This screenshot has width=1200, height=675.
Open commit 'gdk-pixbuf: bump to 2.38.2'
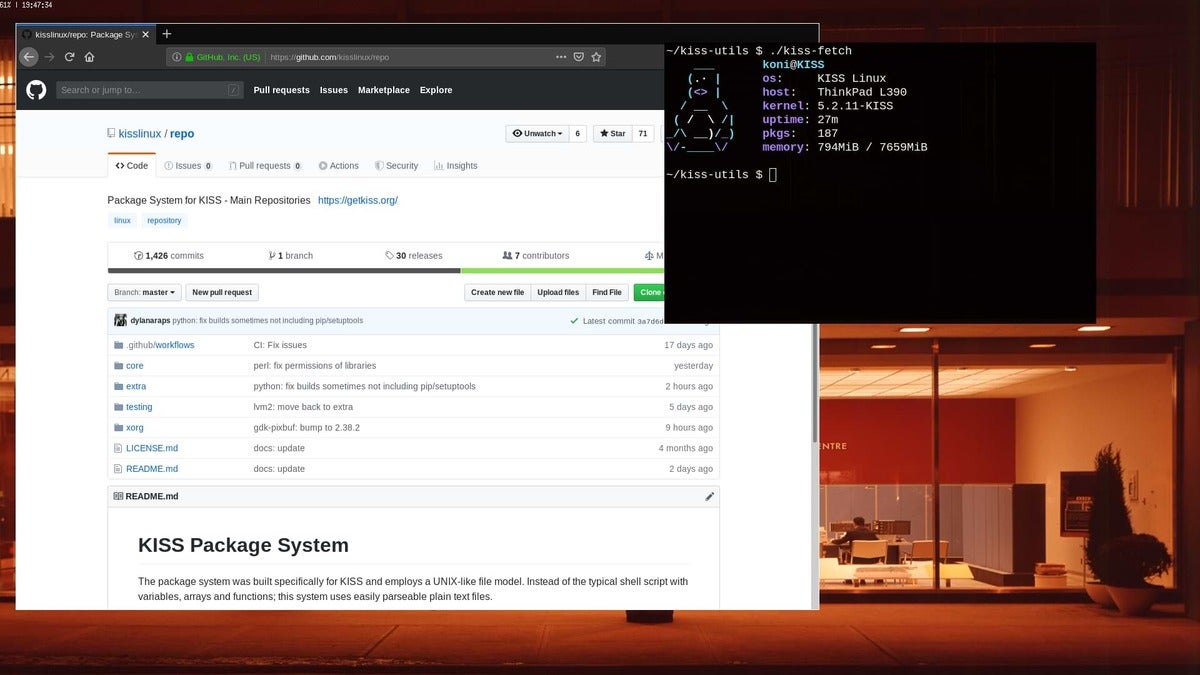[307, 427]
